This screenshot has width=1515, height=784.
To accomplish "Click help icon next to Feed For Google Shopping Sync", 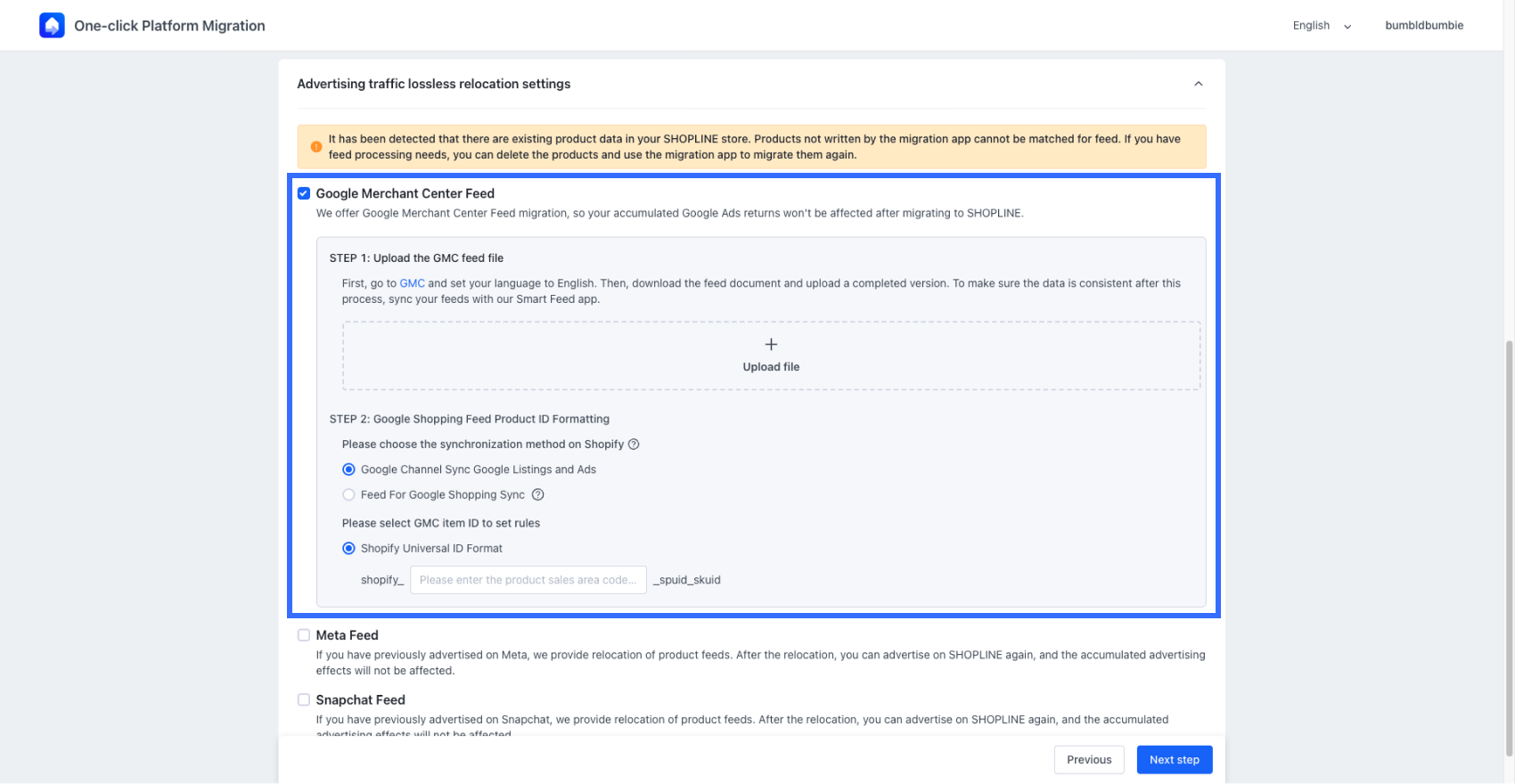I will point(537,495).
